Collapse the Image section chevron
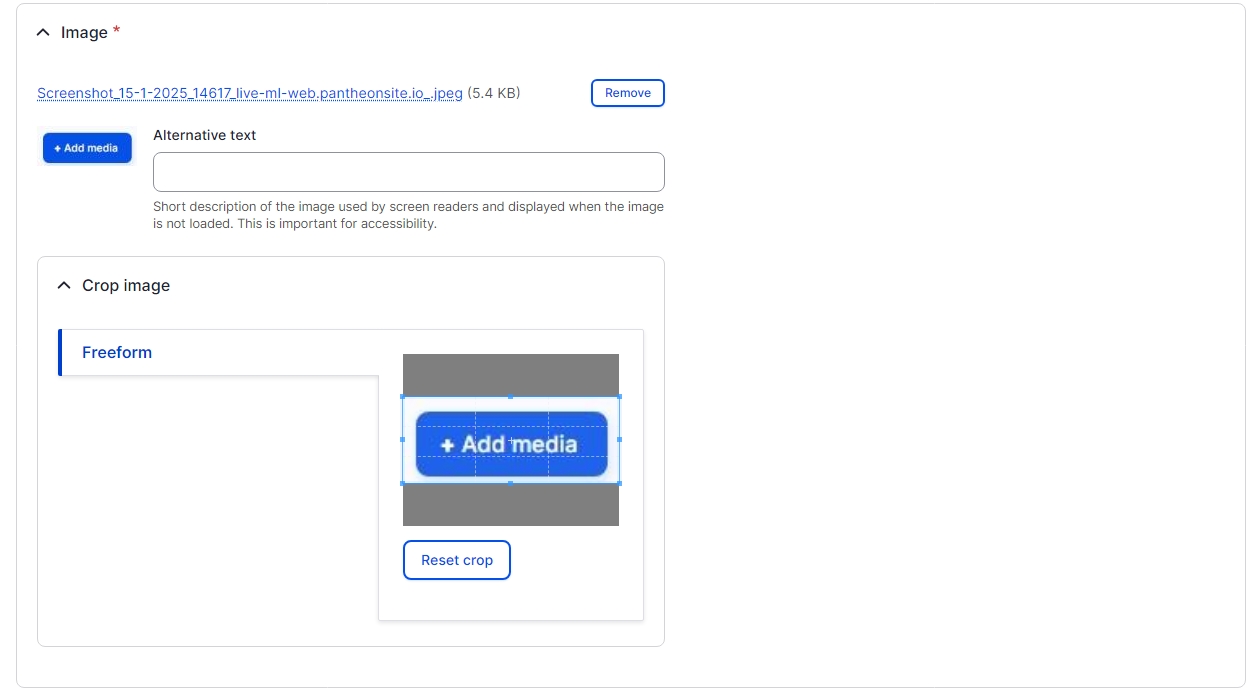Image resolution: width=1259 pixels, height=699 pixels. click(x=43, y=32)
